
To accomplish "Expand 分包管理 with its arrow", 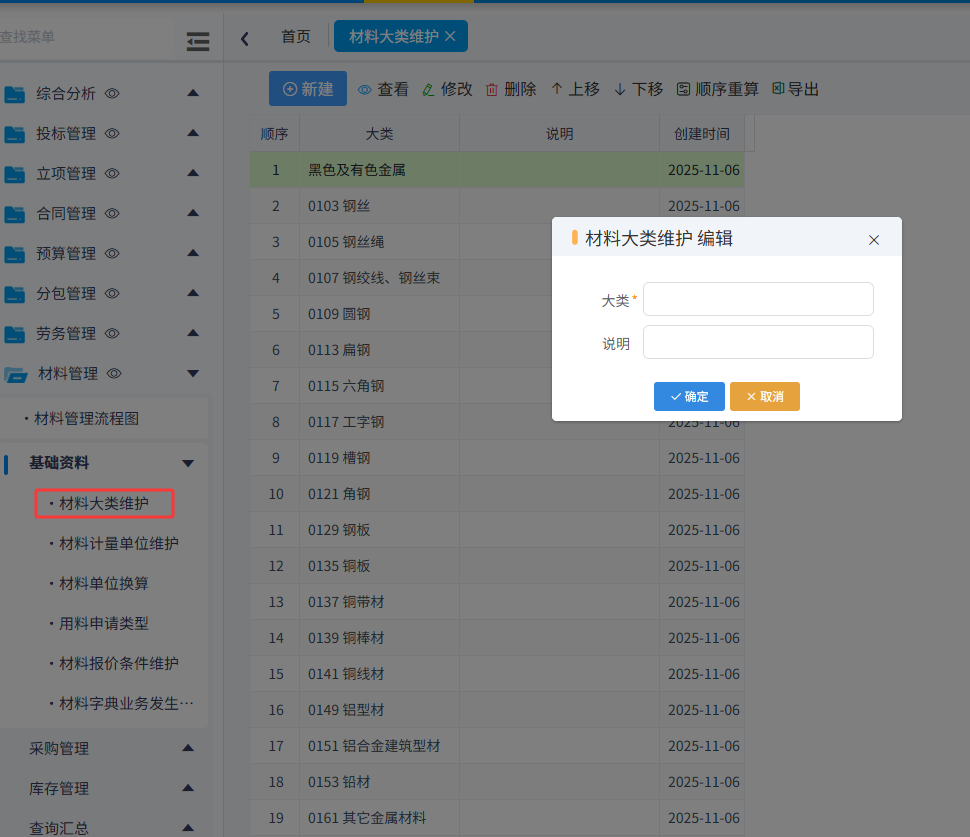I will tap(193, 293).
